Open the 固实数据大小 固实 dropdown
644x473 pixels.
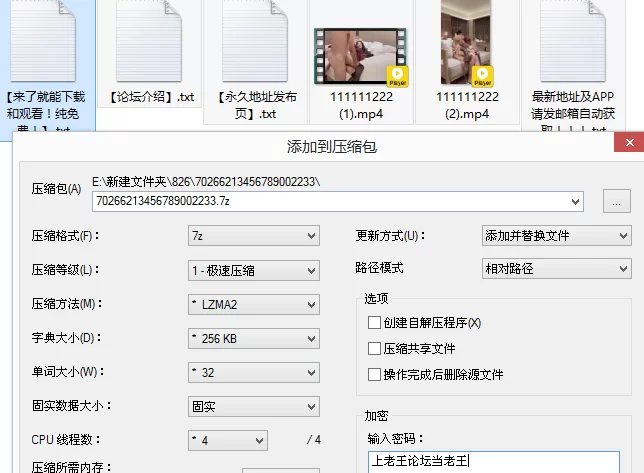[254, 406]
